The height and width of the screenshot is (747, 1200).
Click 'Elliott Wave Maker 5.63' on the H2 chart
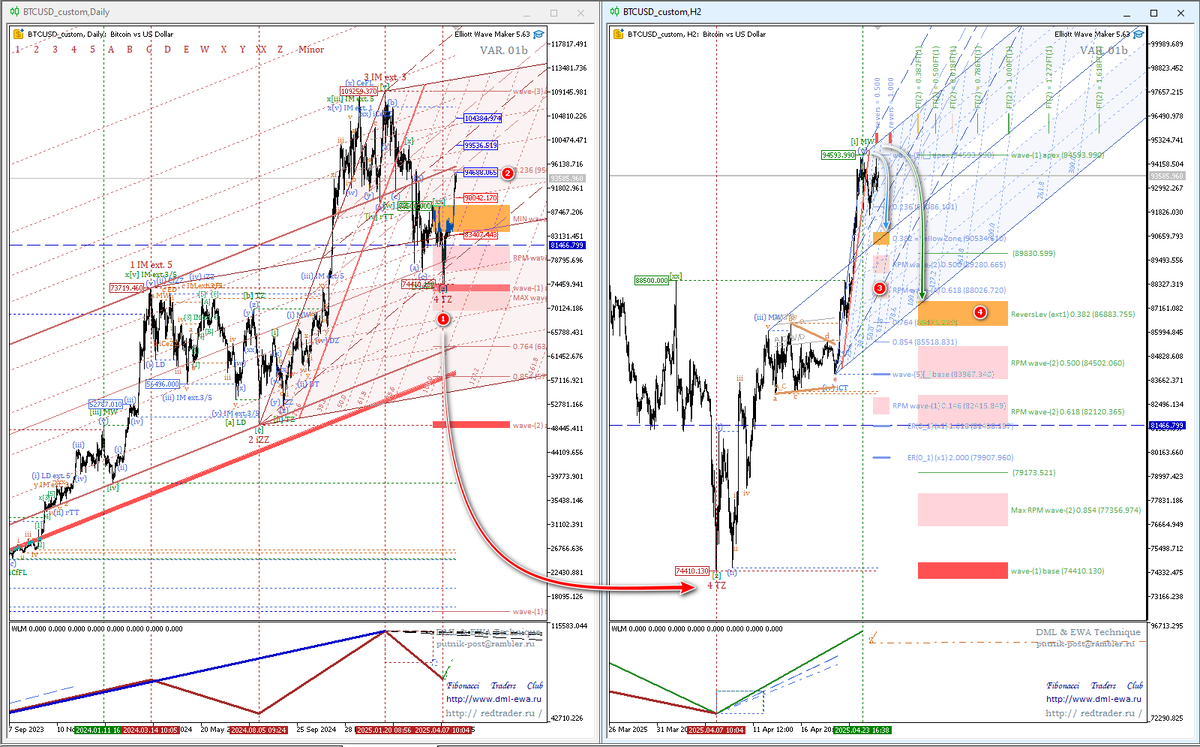1092,34
